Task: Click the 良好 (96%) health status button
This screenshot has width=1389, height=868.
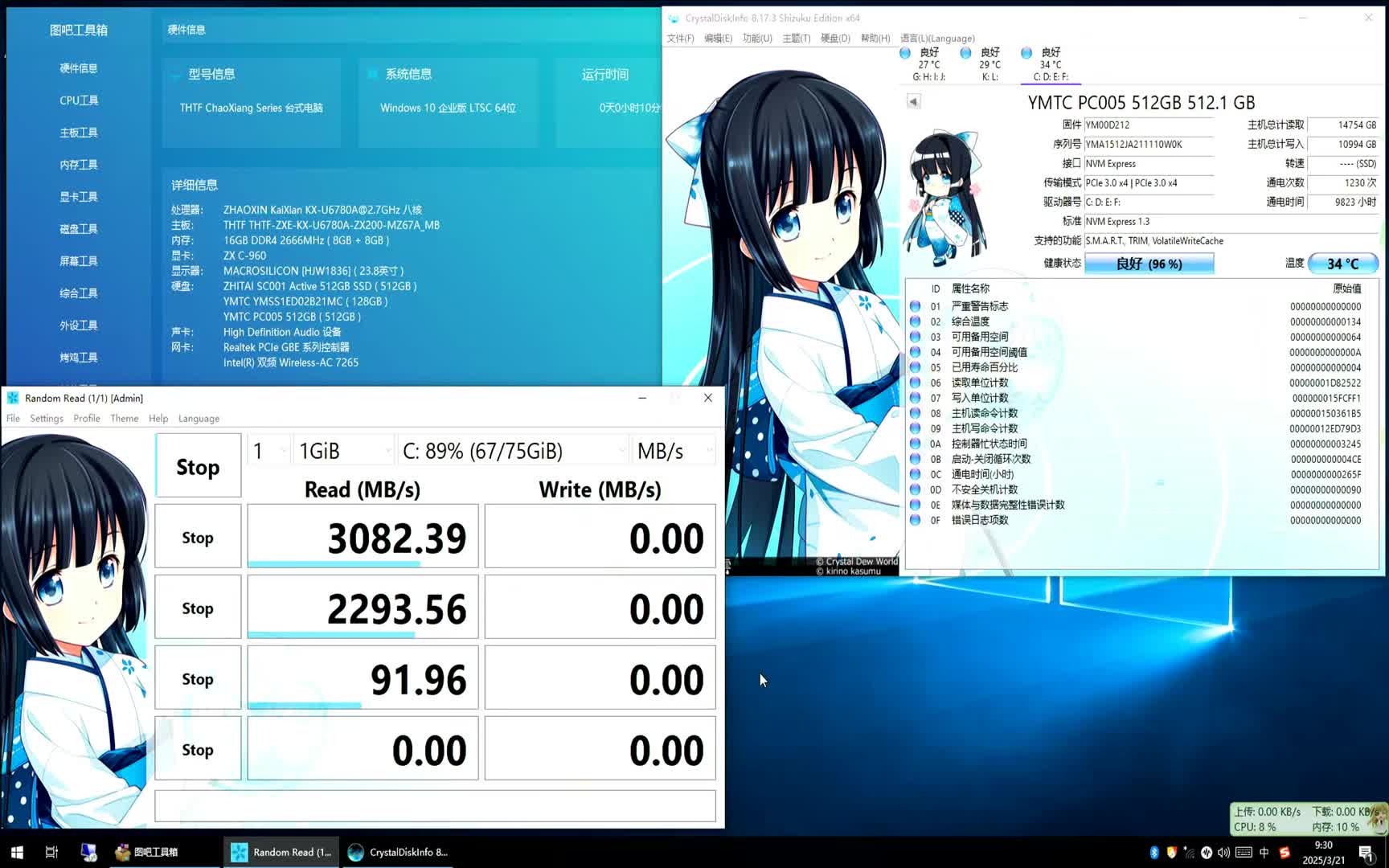Action: click(x=1149, y=263)
